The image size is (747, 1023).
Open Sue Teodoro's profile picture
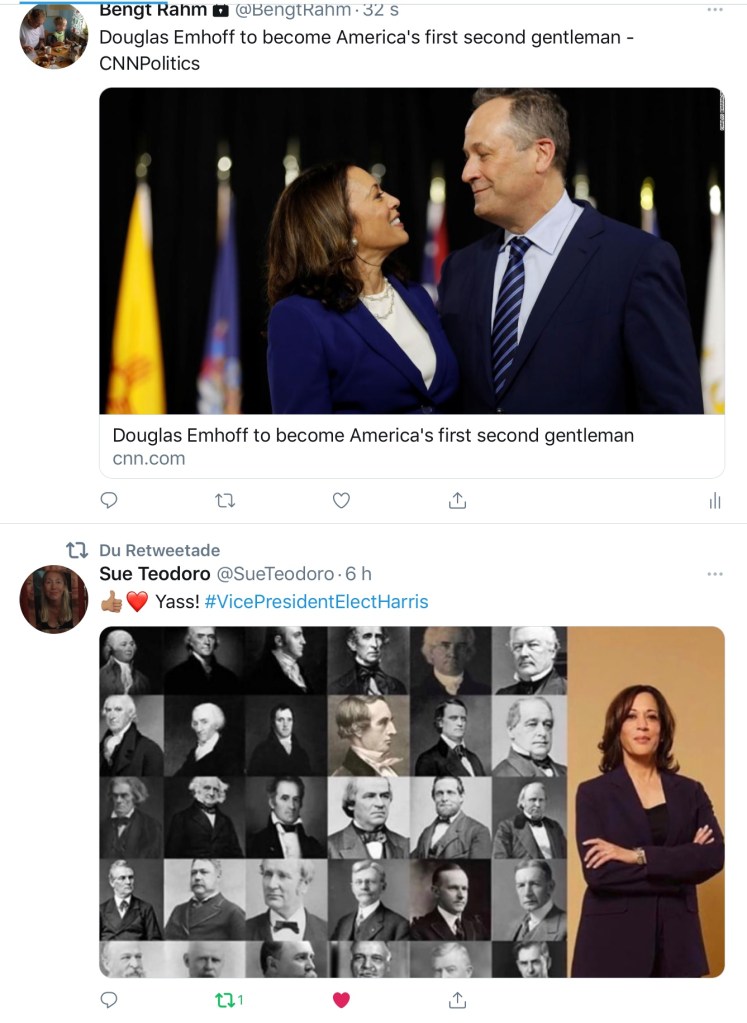pyautogui.click(x=54, y=599)
